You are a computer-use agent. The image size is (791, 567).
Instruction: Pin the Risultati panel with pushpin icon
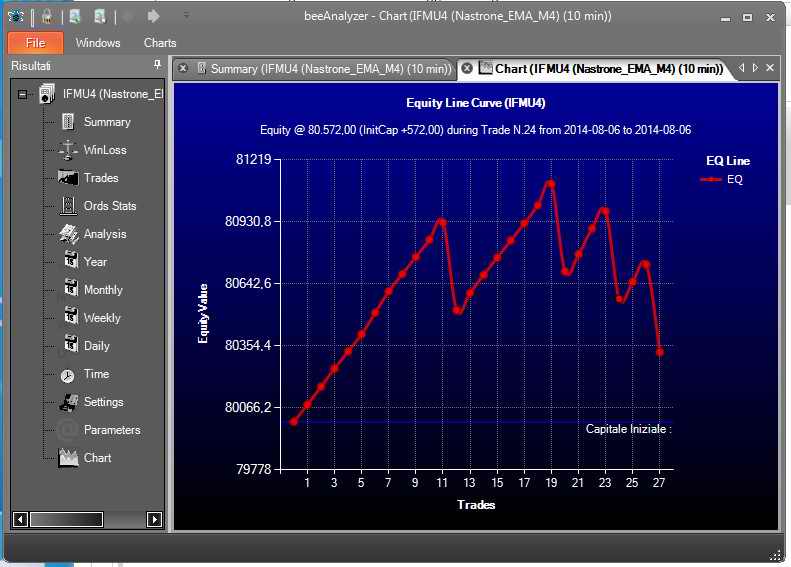tap(157, 65)
